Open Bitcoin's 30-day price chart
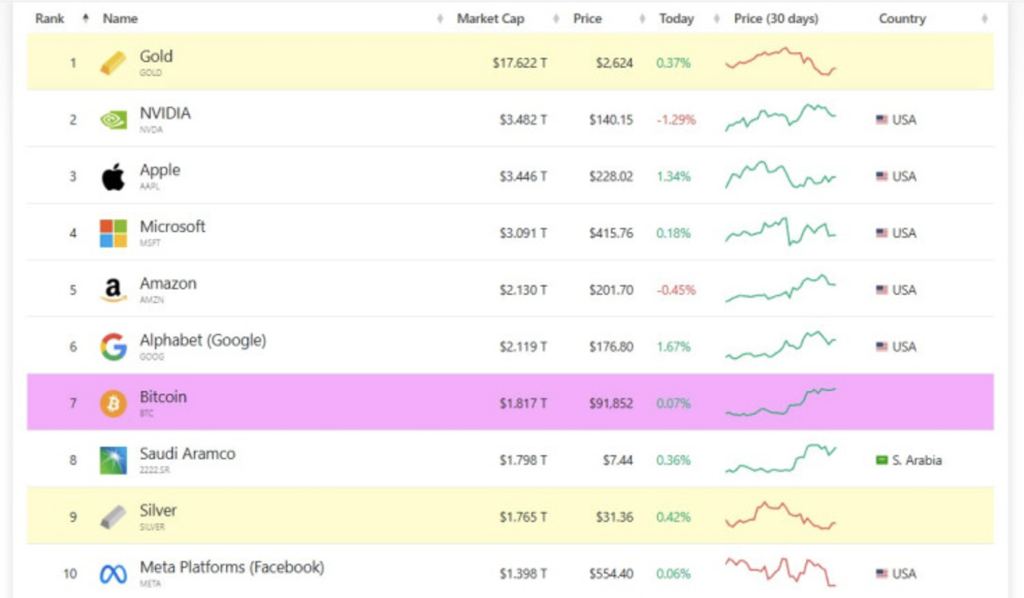 click(x=780, y=402)
